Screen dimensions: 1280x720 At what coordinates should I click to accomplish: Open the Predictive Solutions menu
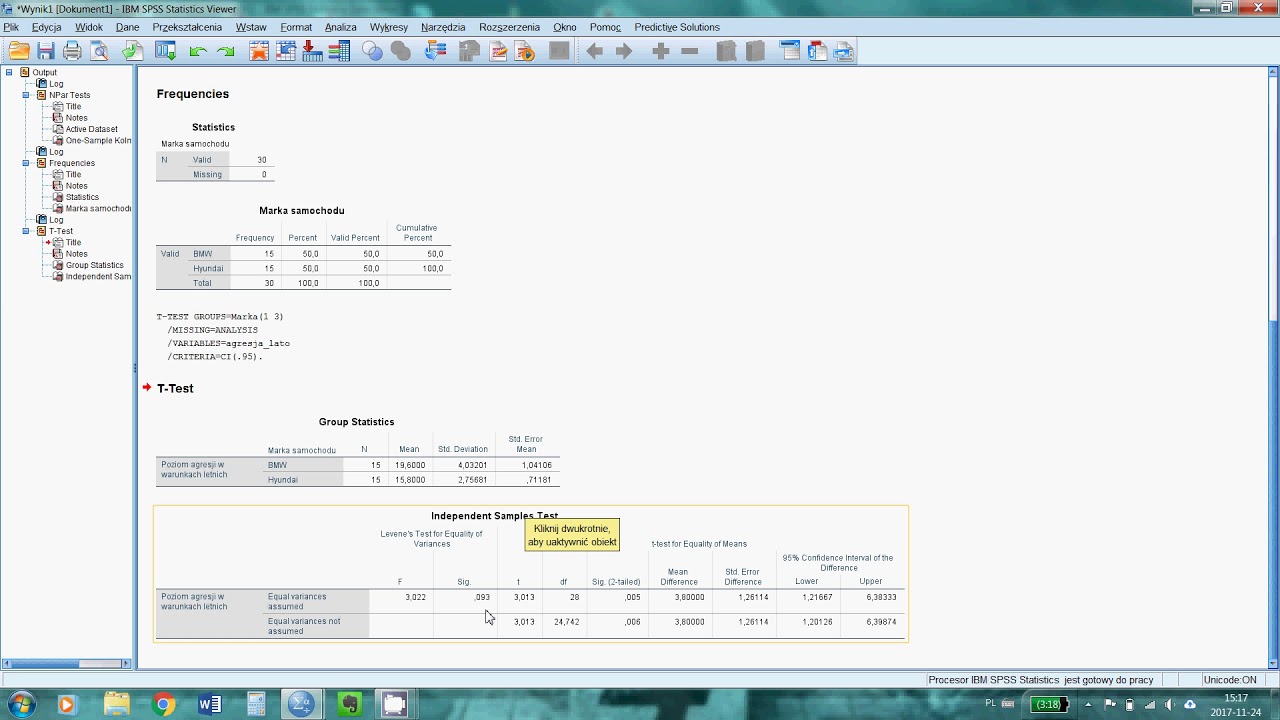pyautogui.click(x=677, y=27)
